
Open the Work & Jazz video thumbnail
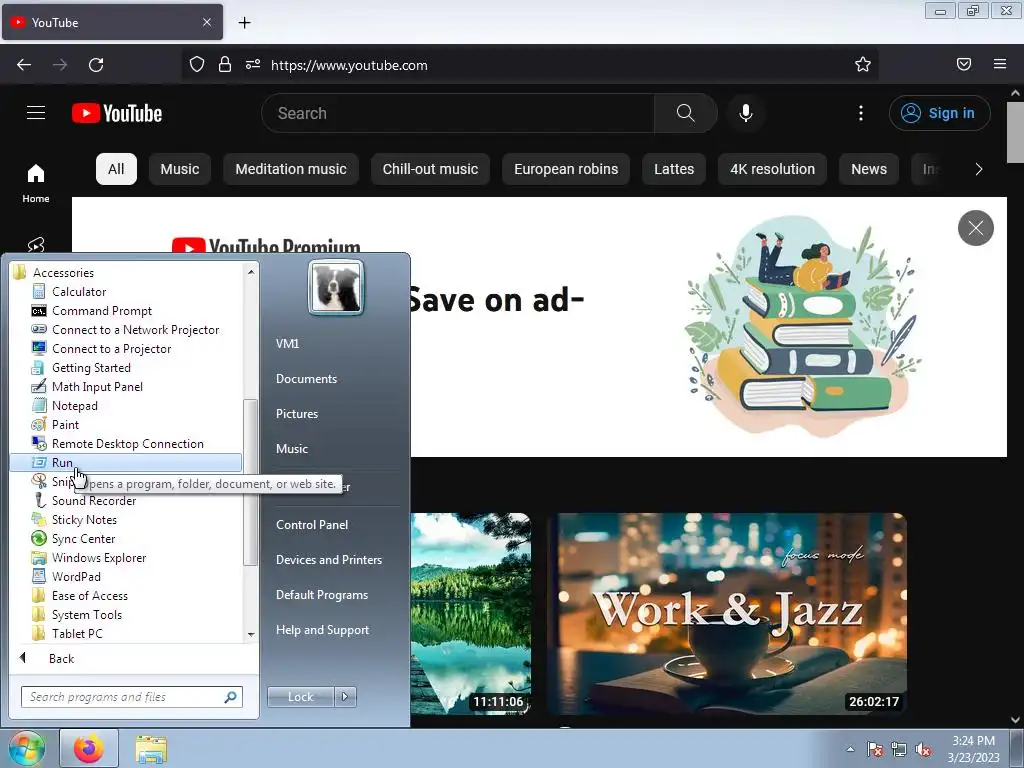(x=727, y=614)
